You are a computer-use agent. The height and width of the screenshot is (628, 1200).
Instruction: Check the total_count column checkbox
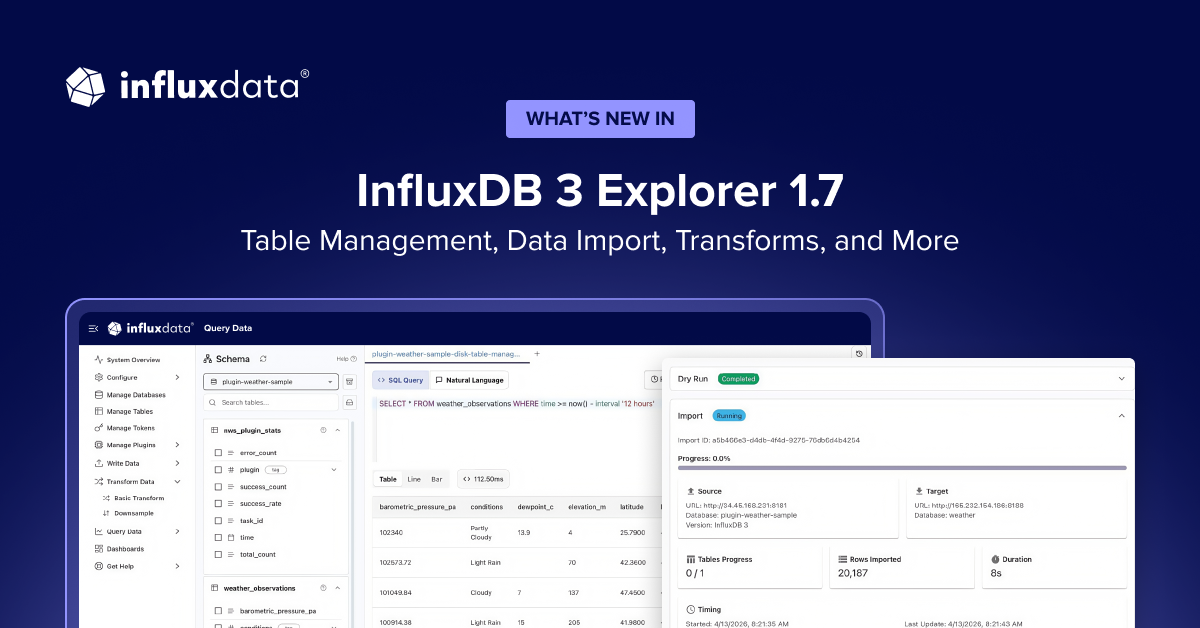click(x=218, y=554)
